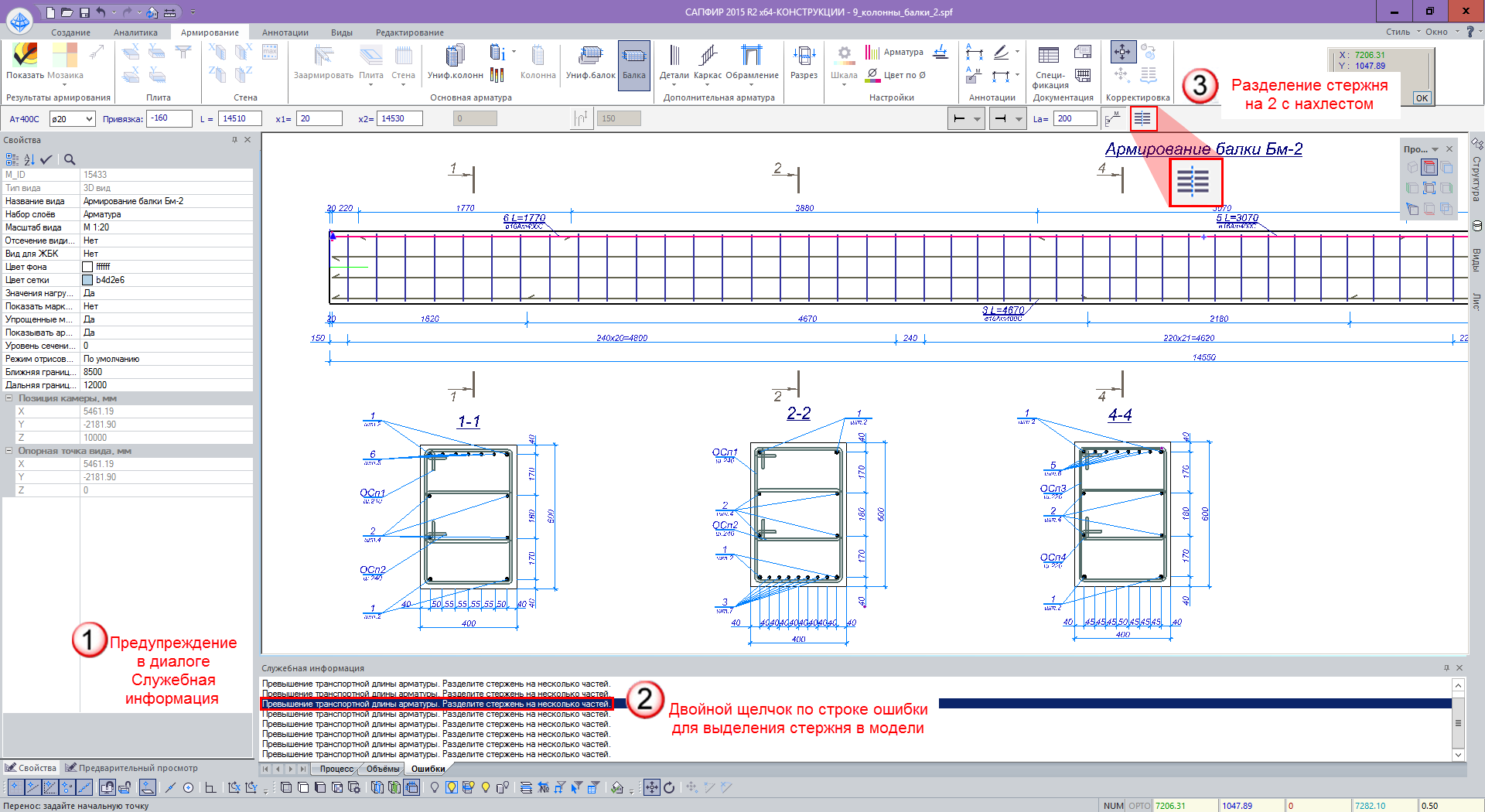Switch to the Аннотации ribbon tab
The width and height of the screenshot is (1485, 812).
(x=285, y=32)
